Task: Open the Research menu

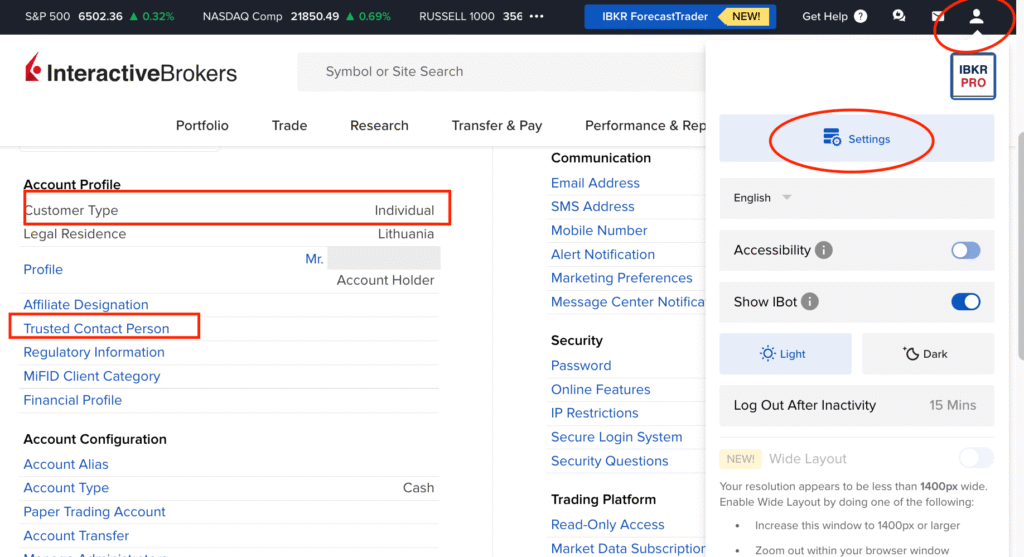Action: point(379,125)
